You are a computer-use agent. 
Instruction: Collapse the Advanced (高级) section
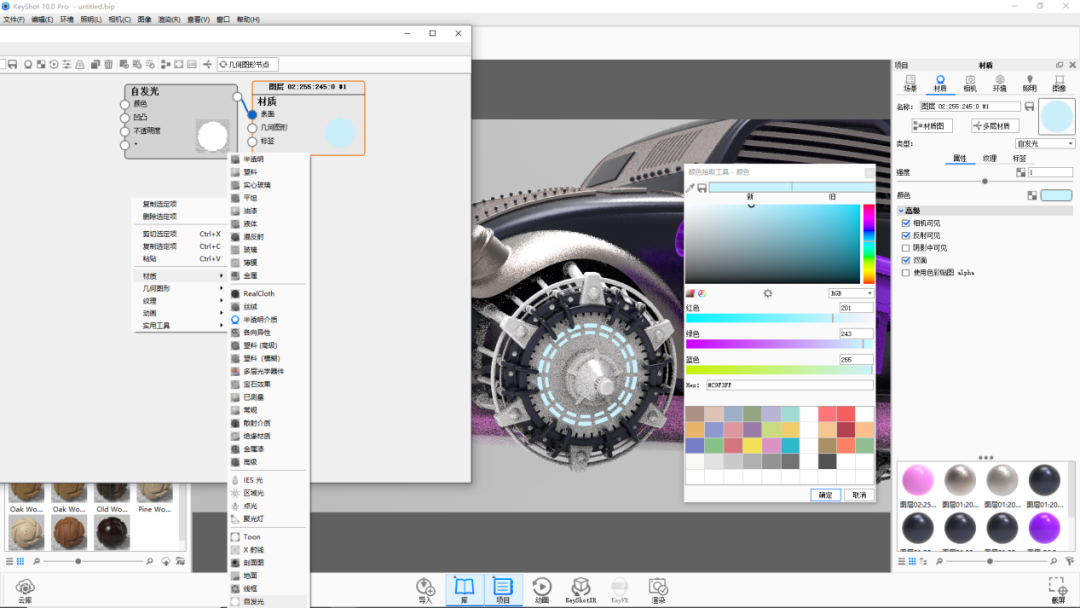pos(901,211)
